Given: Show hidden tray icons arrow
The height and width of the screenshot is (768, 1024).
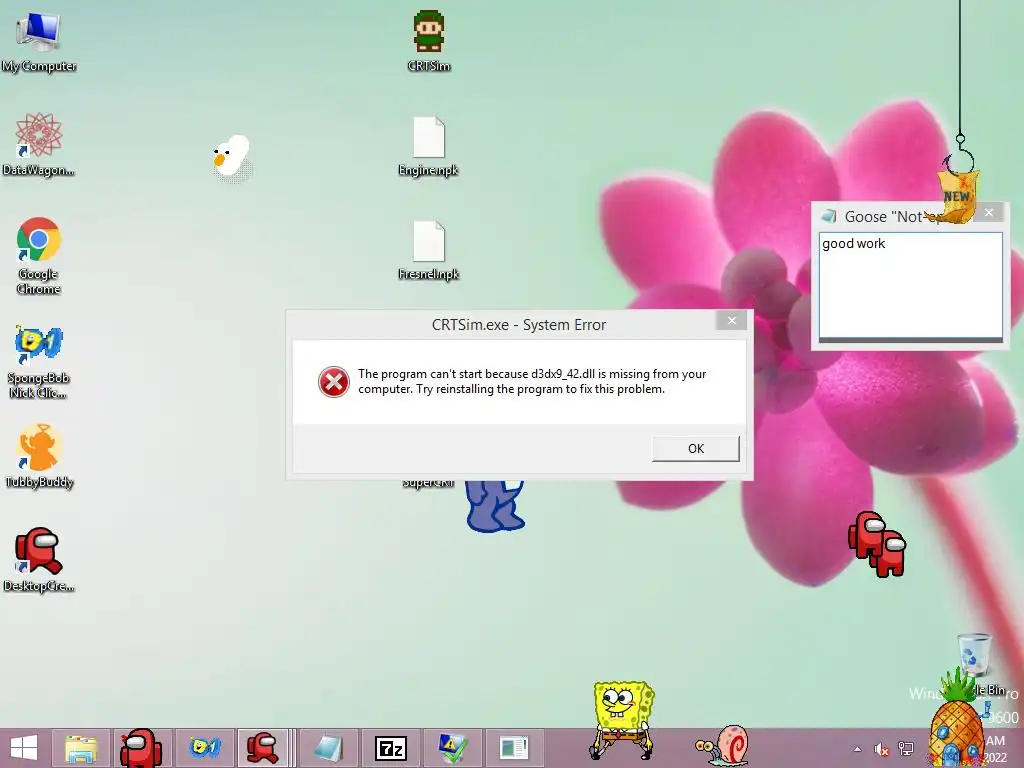Looking at the screenshot, I should coord(857,749).
